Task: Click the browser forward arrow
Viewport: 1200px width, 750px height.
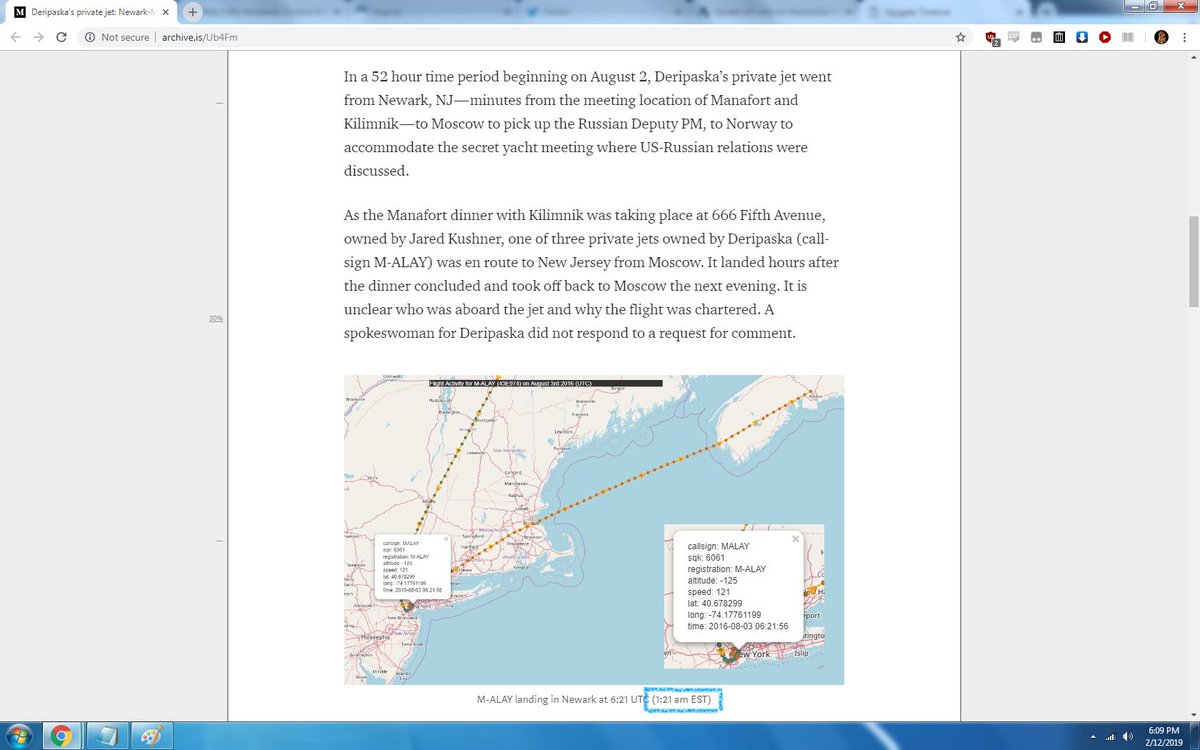Action: [39, 37]
